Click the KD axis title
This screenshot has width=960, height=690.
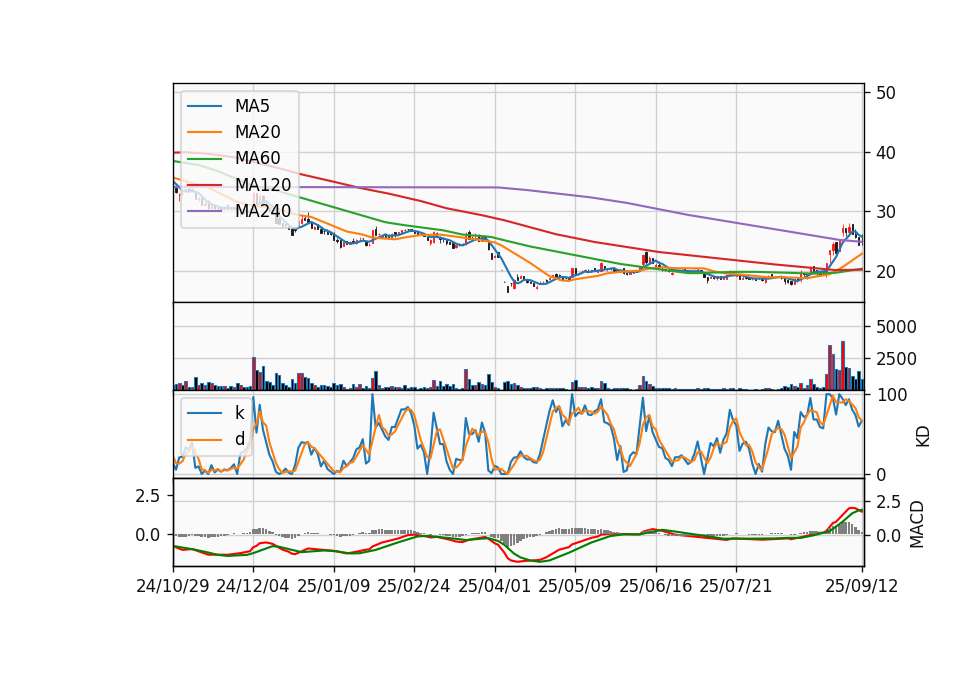point(923,436)
